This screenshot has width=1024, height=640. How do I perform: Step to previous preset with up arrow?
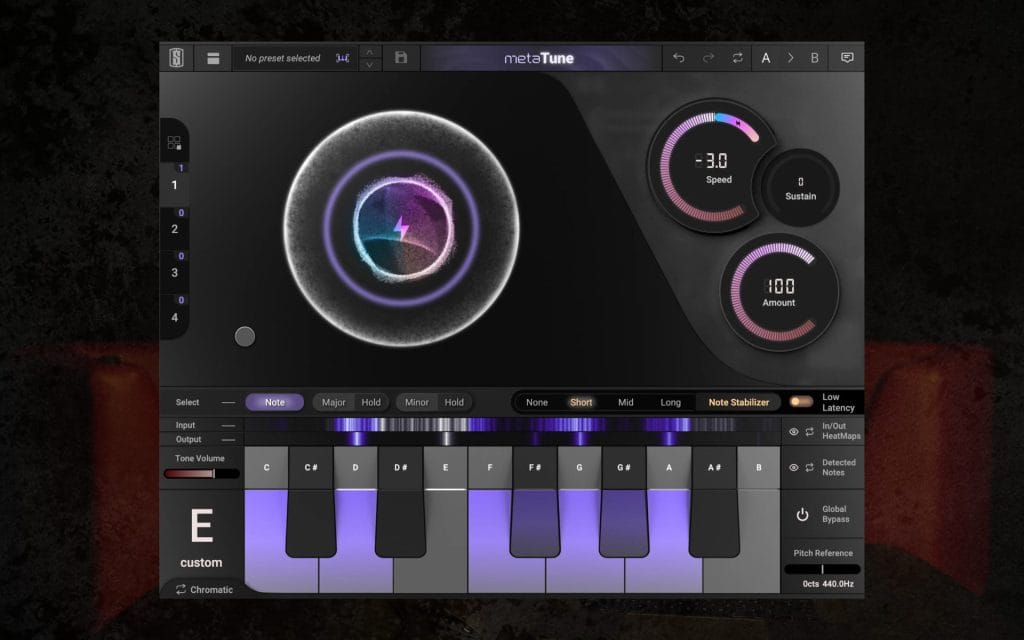[x=370, y=51]
